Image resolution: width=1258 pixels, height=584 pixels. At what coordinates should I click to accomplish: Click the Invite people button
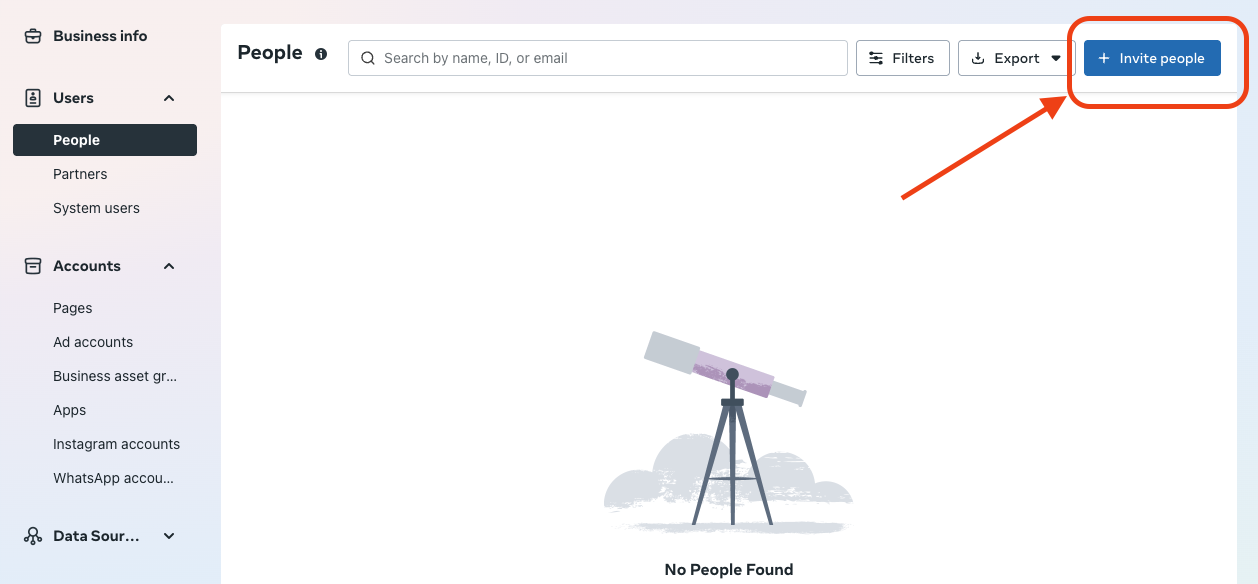pyautogui.click(x=1152, y=58)
